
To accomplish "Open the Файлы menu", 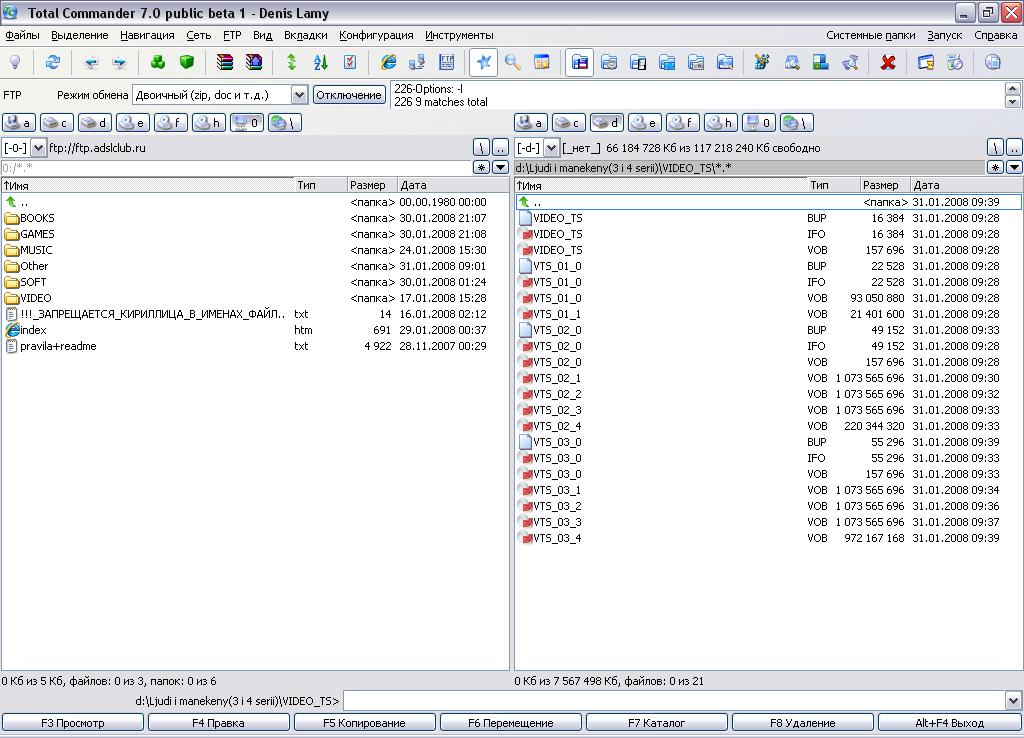I will pyautogui.click(x=22, y=35).
